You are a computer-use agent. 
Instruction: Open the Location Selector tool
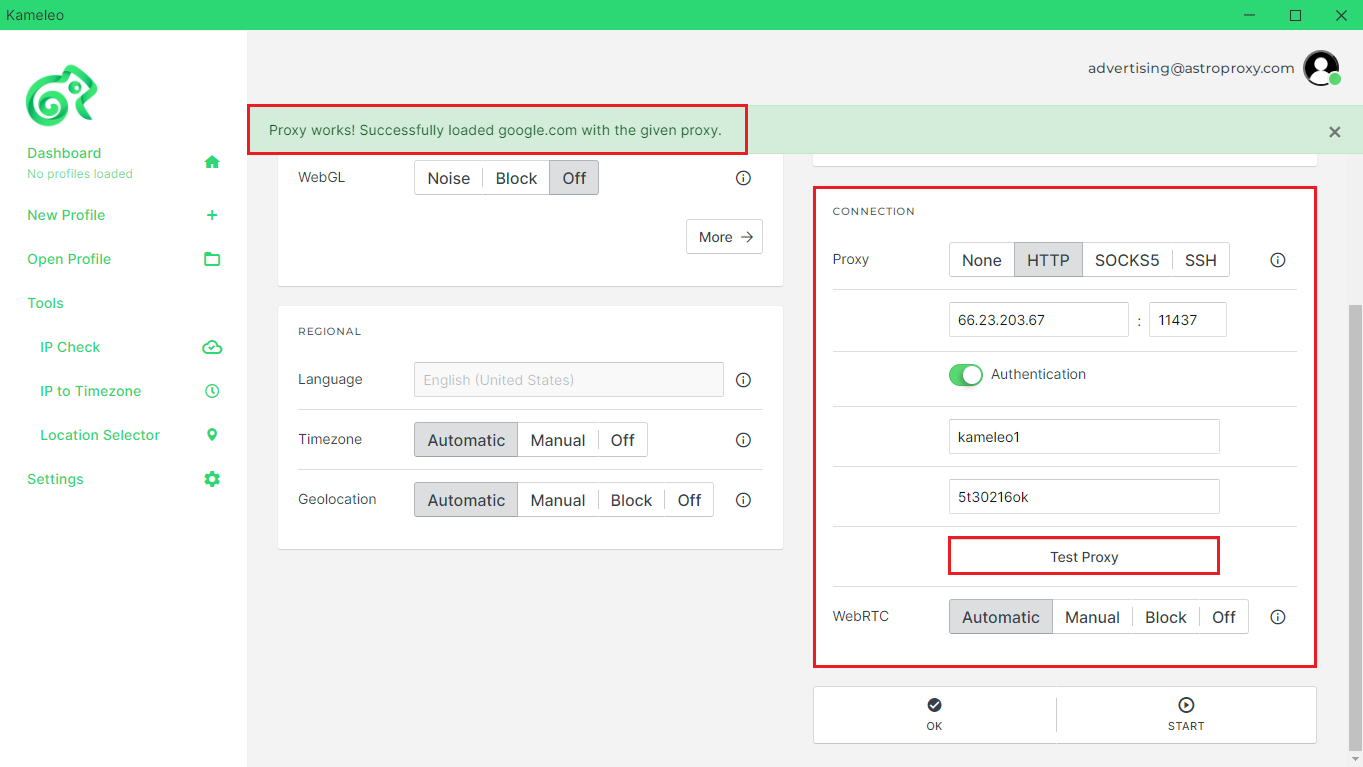[100, 435]
